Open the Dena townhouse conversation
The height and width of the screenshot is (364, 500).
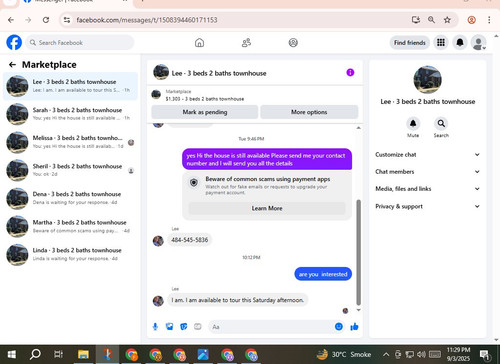click(x=70, y=198)
